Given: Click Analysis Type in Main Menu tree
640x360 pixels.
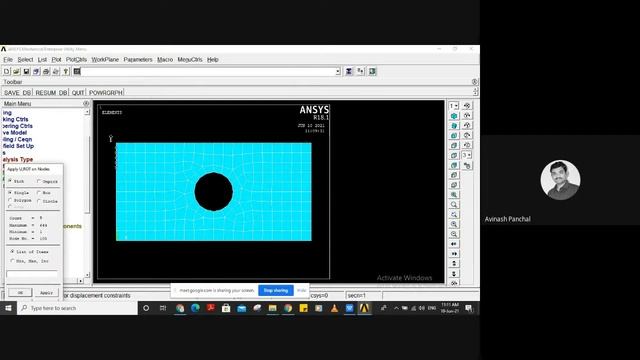Looking at the screenshot, I should [18, 159].
